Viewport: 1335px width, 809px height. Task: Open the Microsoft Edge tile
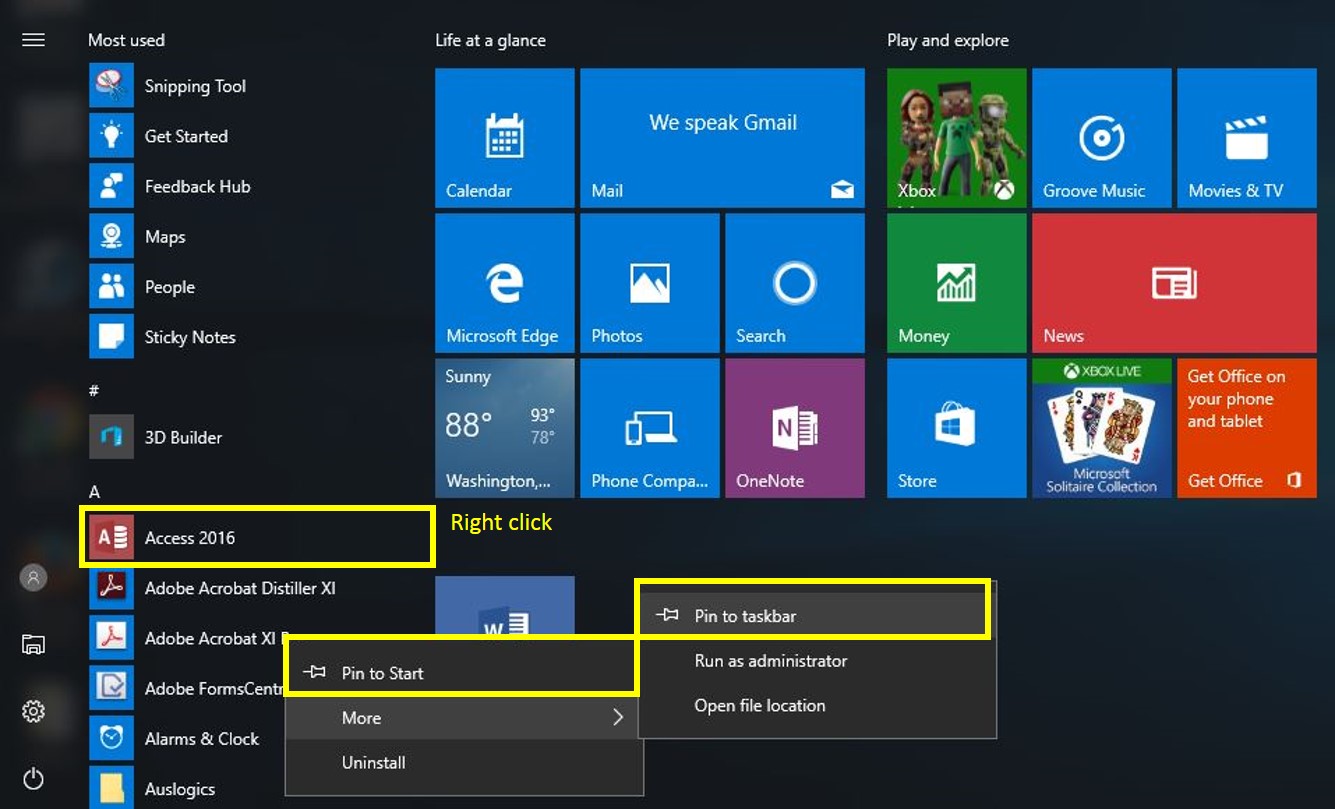(504, 283)
